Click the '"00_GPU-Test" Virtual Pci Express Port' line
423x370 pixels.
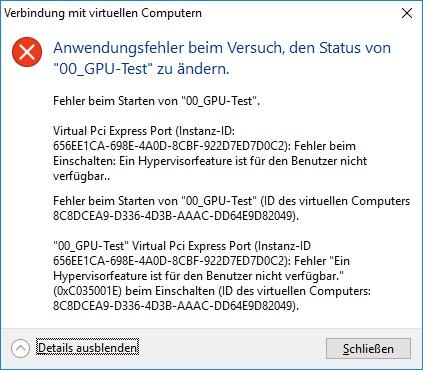point(182,246)
